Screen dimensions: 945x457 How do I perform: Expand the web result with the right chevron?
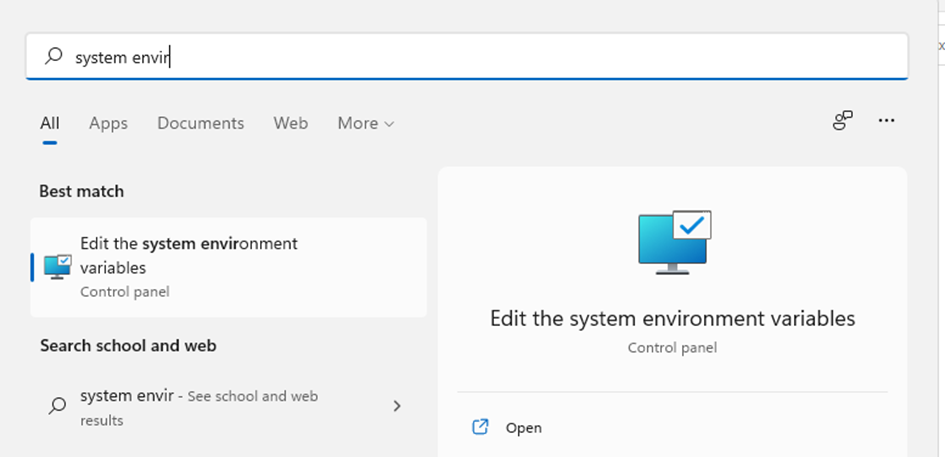point(397,406)
